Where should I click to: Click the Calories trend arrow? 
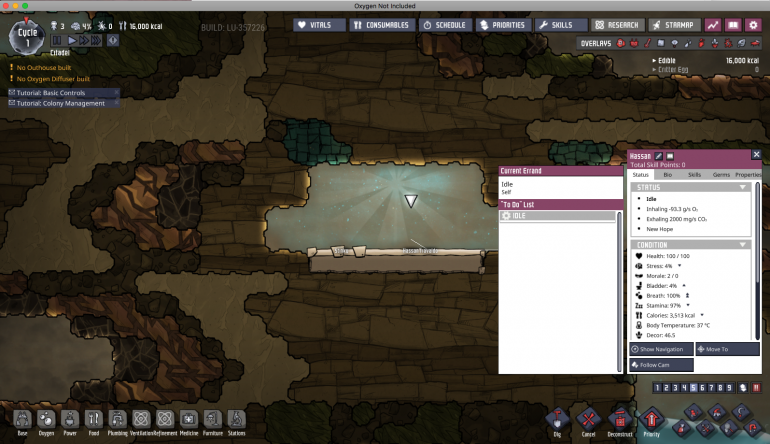(x=702, y=315)
